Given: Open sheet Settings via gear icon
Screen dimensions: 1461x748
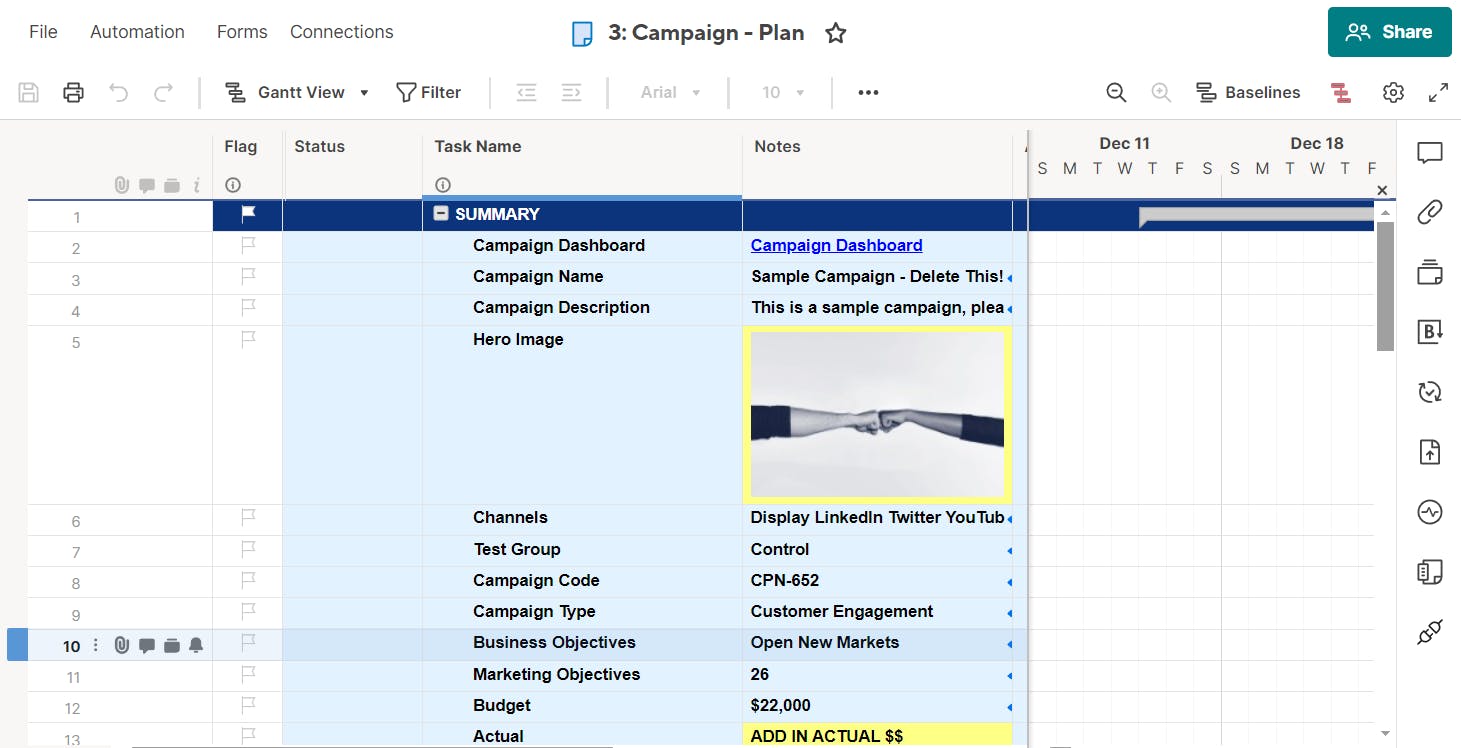Looking at the screenshot, I should point(1393,92).
